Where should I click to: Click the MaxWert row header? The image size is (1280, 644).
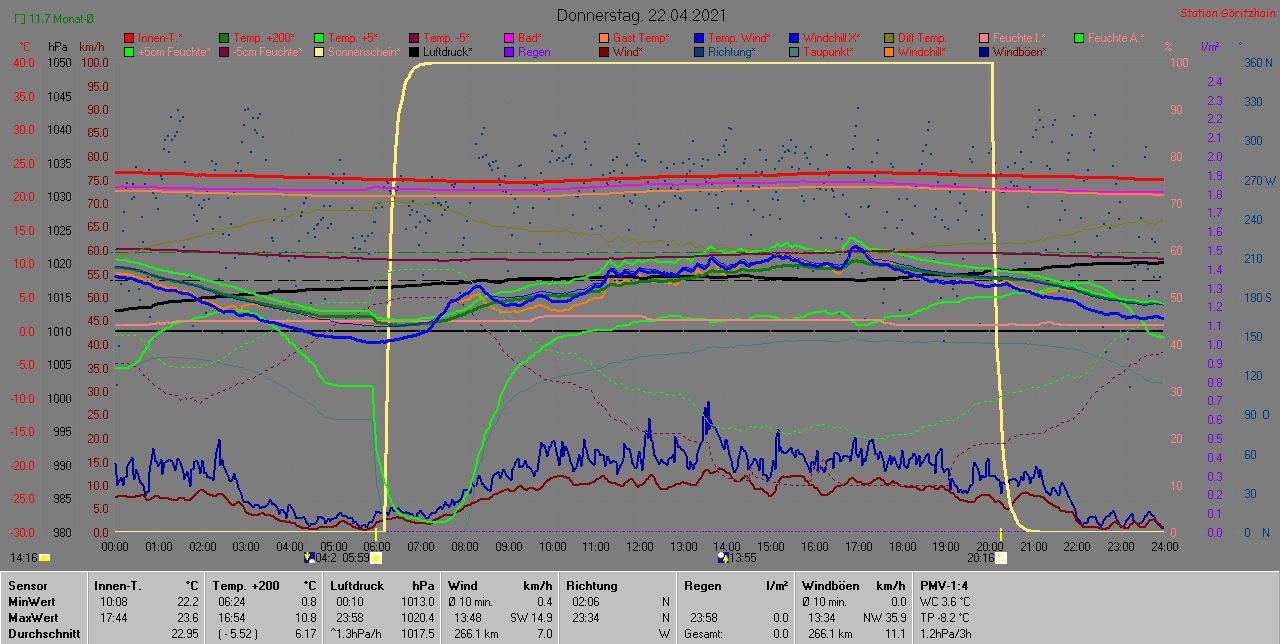32,617
